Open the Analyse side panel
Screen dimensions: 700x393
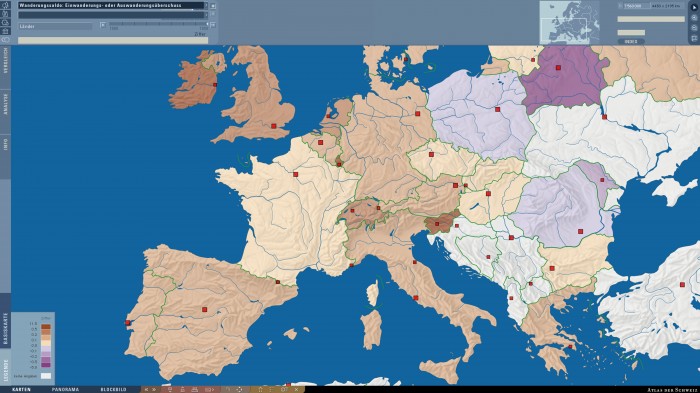point(5,104)
